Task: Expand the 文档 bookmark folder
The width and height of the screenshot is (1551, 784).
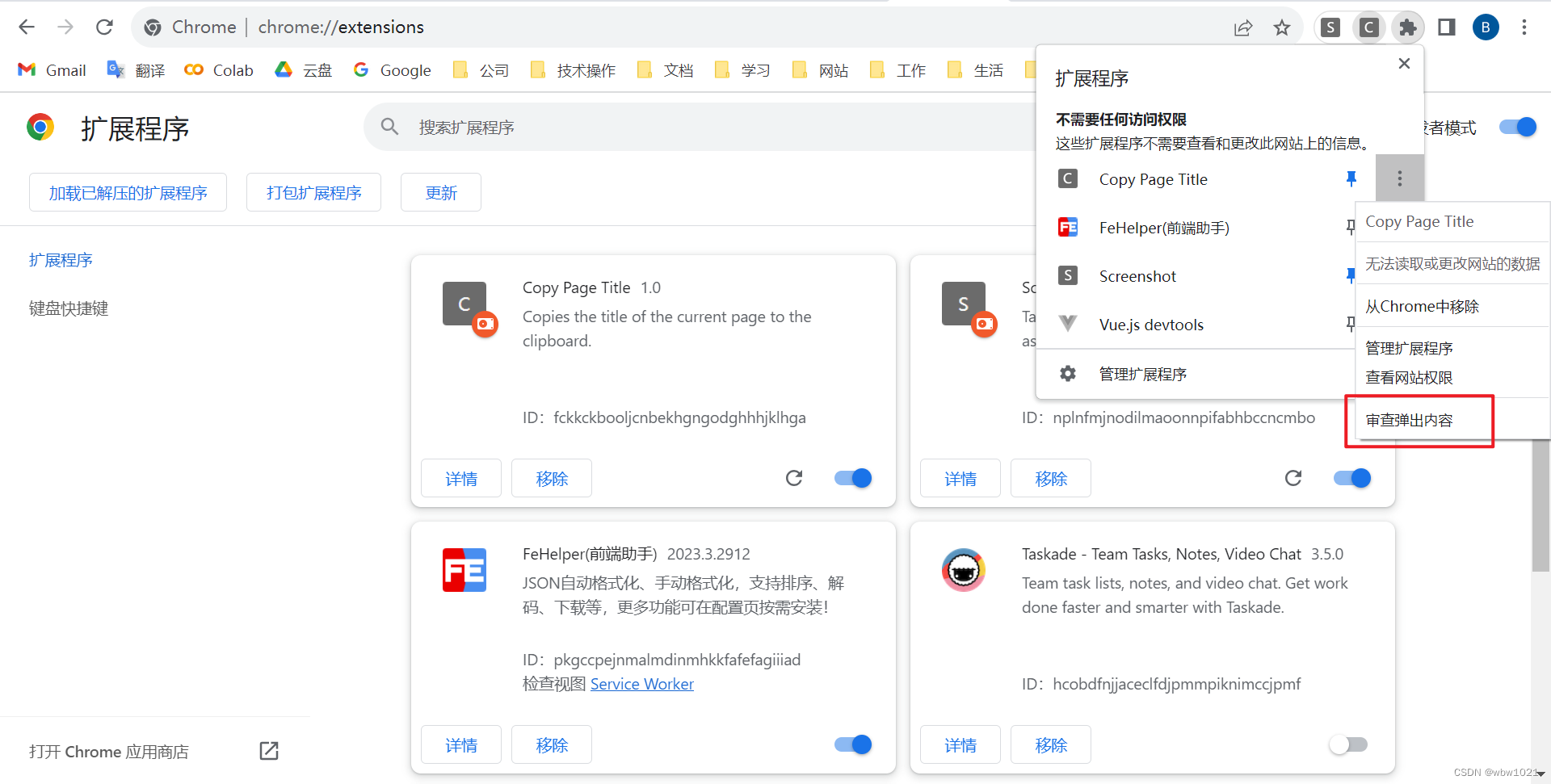Action: [x=665, y=70]
